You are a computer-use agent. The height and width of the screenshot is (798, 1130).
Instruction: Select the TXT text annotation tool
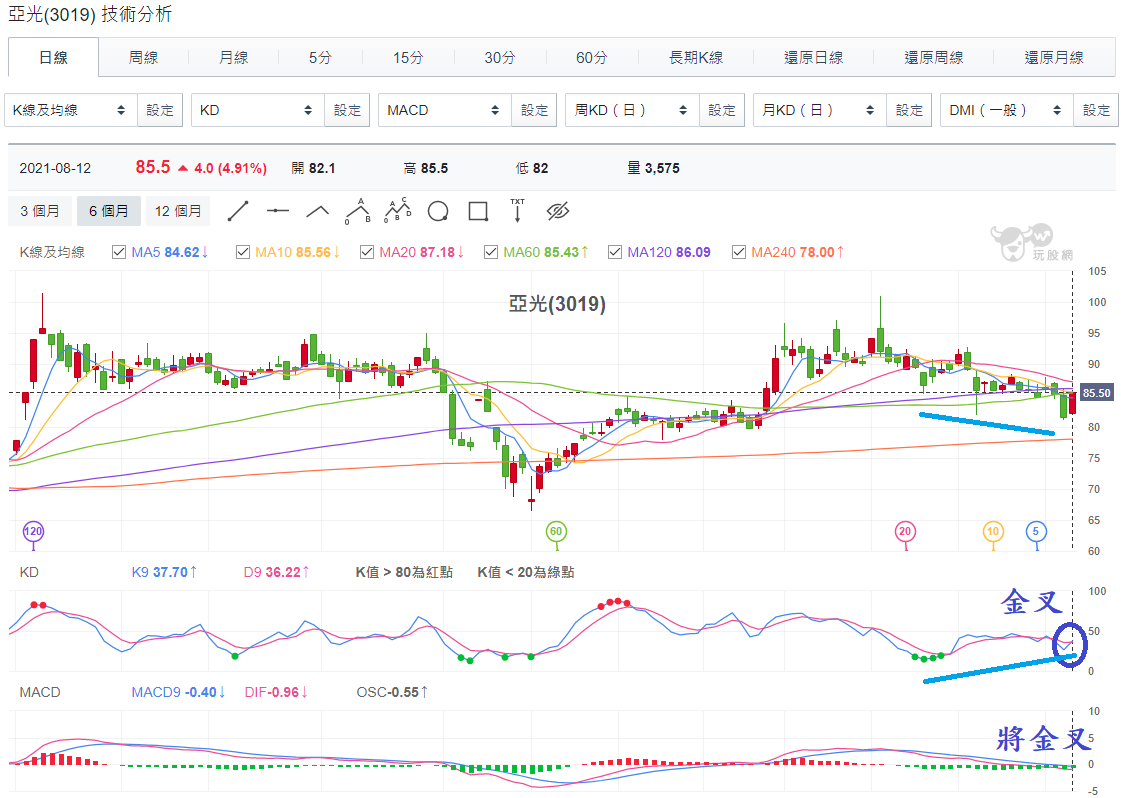[x=517, y=210]
